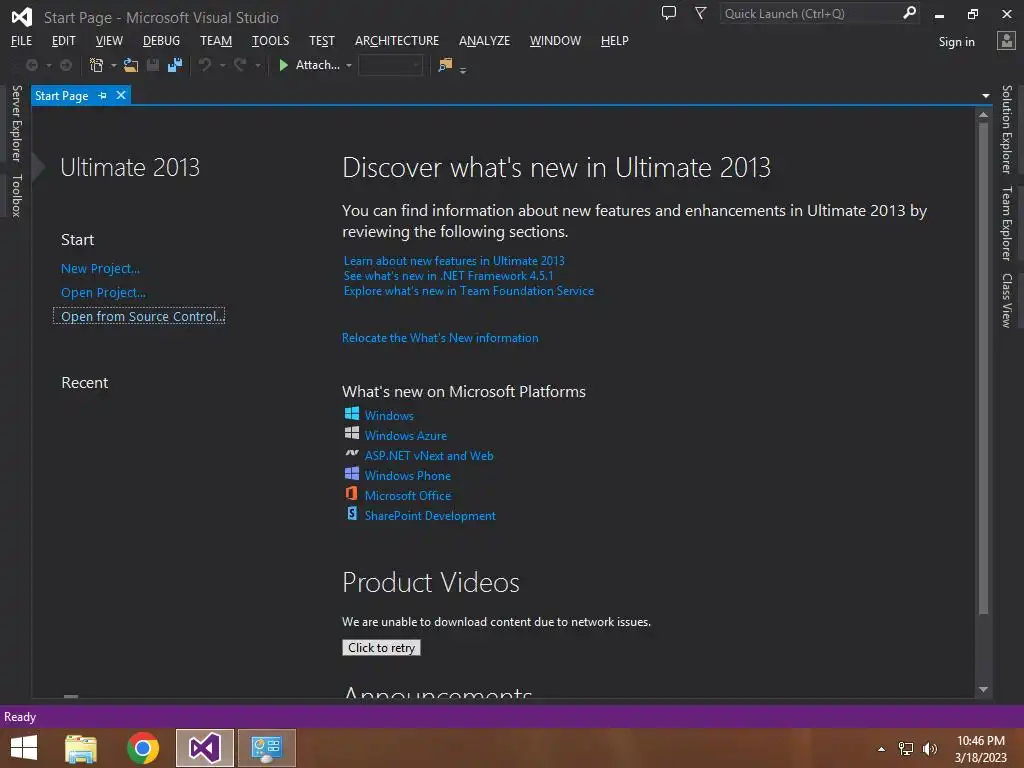Open the Server Explorer side tab

(x=16, y=123)
